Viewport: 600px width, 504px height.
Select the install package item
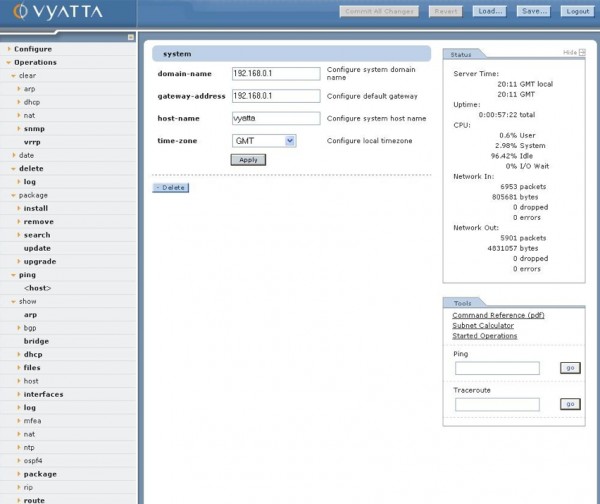(x=36, y=208)
